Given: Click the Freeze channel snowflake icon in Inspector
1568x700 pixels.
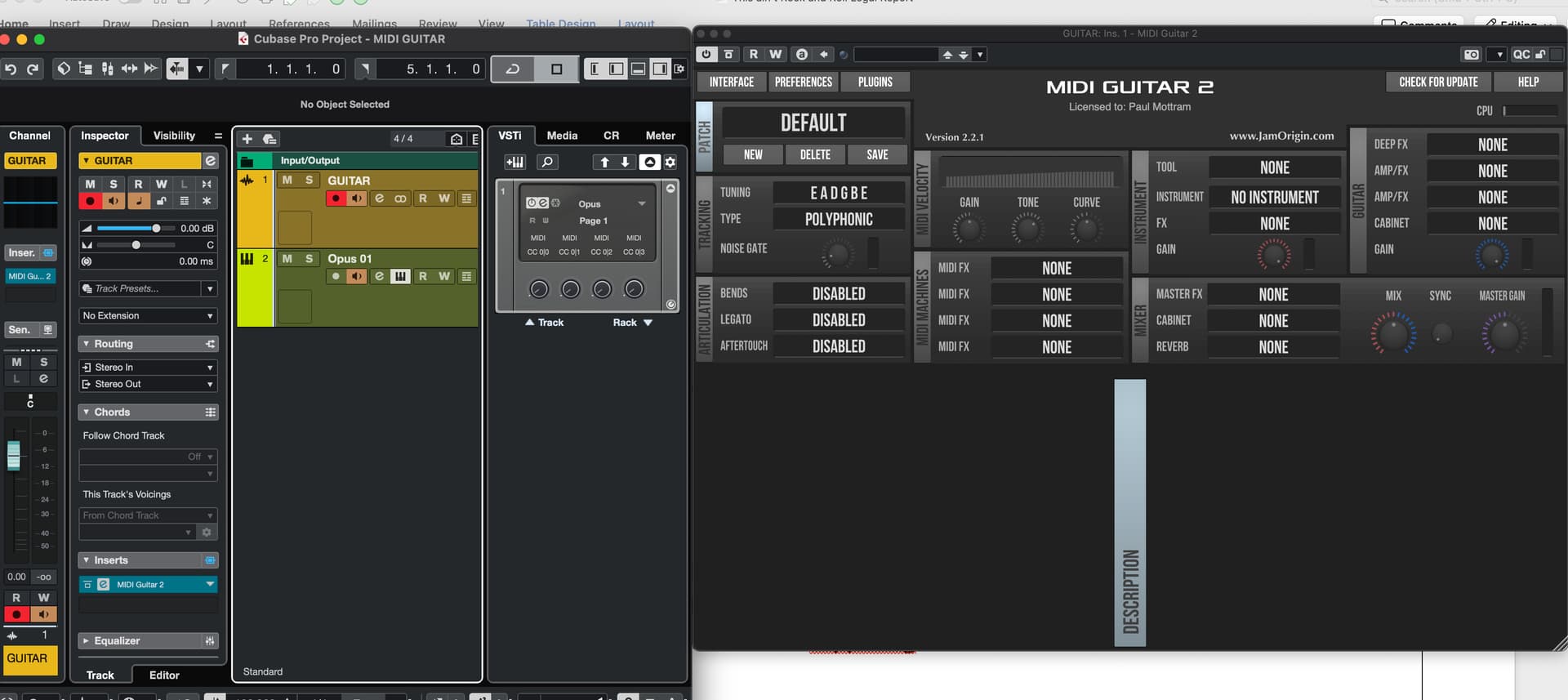Looking at the screenshot, I should tap(207, 201).
